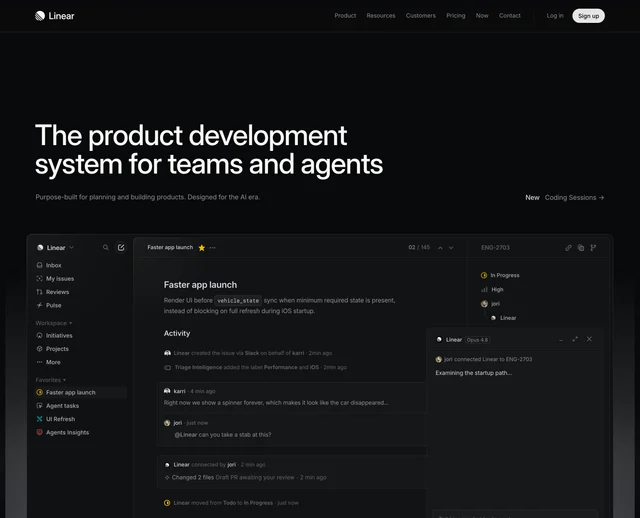
Task: Go to previous issue with up chevron
Action: click(x=440, y=248)
